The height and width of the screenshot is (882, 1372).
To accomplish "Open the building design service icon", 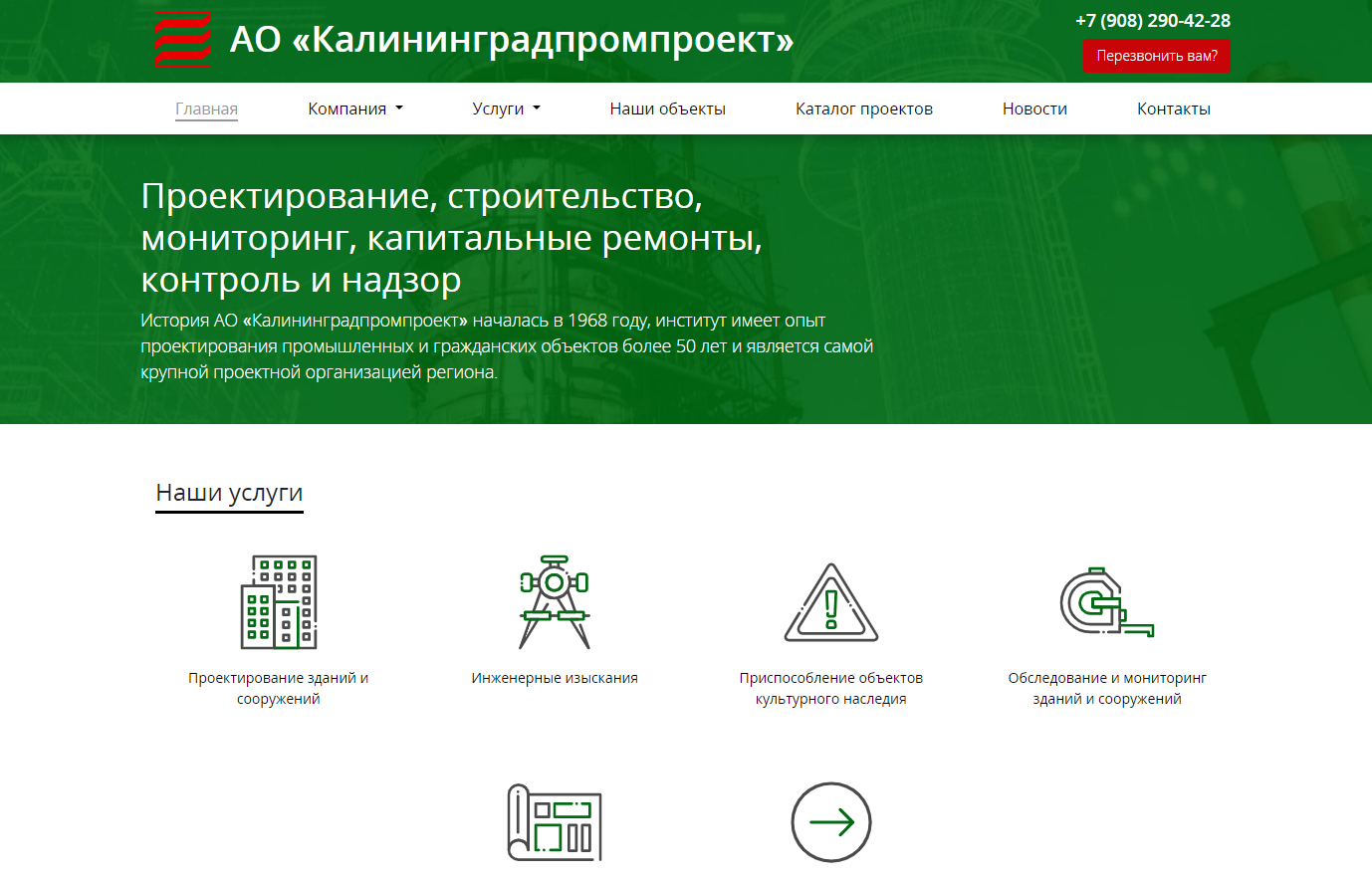I will (x=279, y=602).
